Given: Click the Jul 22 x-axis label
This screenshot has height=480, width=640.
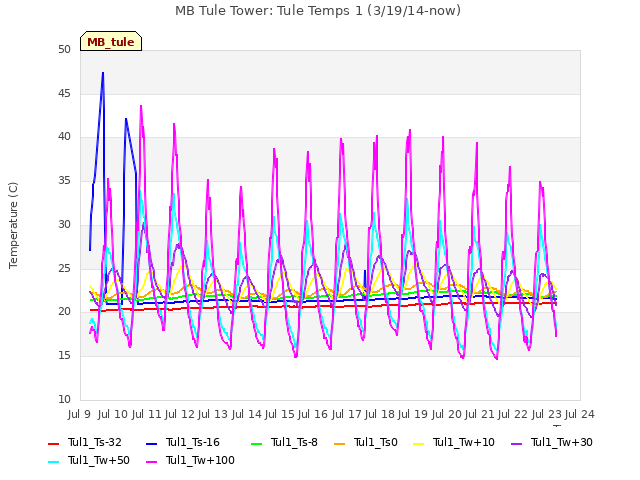Looking at the screenshot, I should tap(513, 414).
